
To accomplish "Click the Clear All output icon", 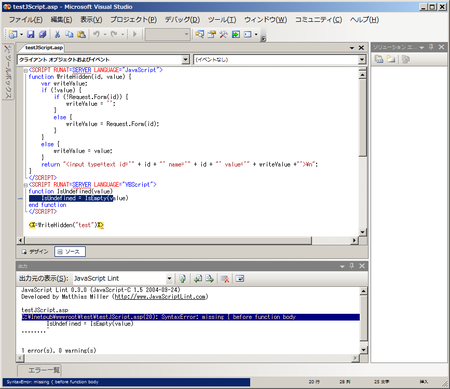I will coord(225,278).
